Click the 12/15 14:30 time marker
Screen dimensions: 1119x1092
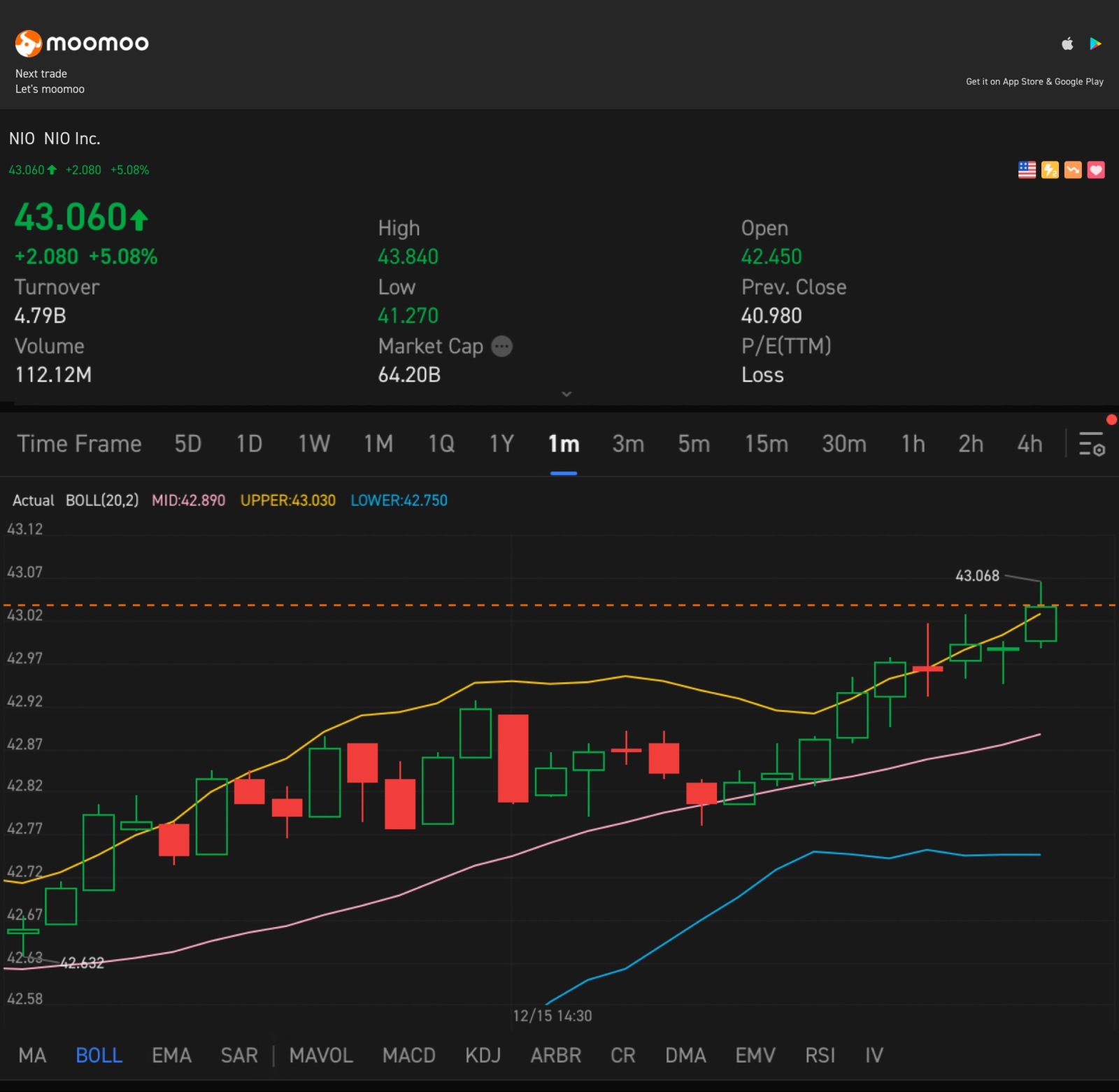pos(553,1016)
